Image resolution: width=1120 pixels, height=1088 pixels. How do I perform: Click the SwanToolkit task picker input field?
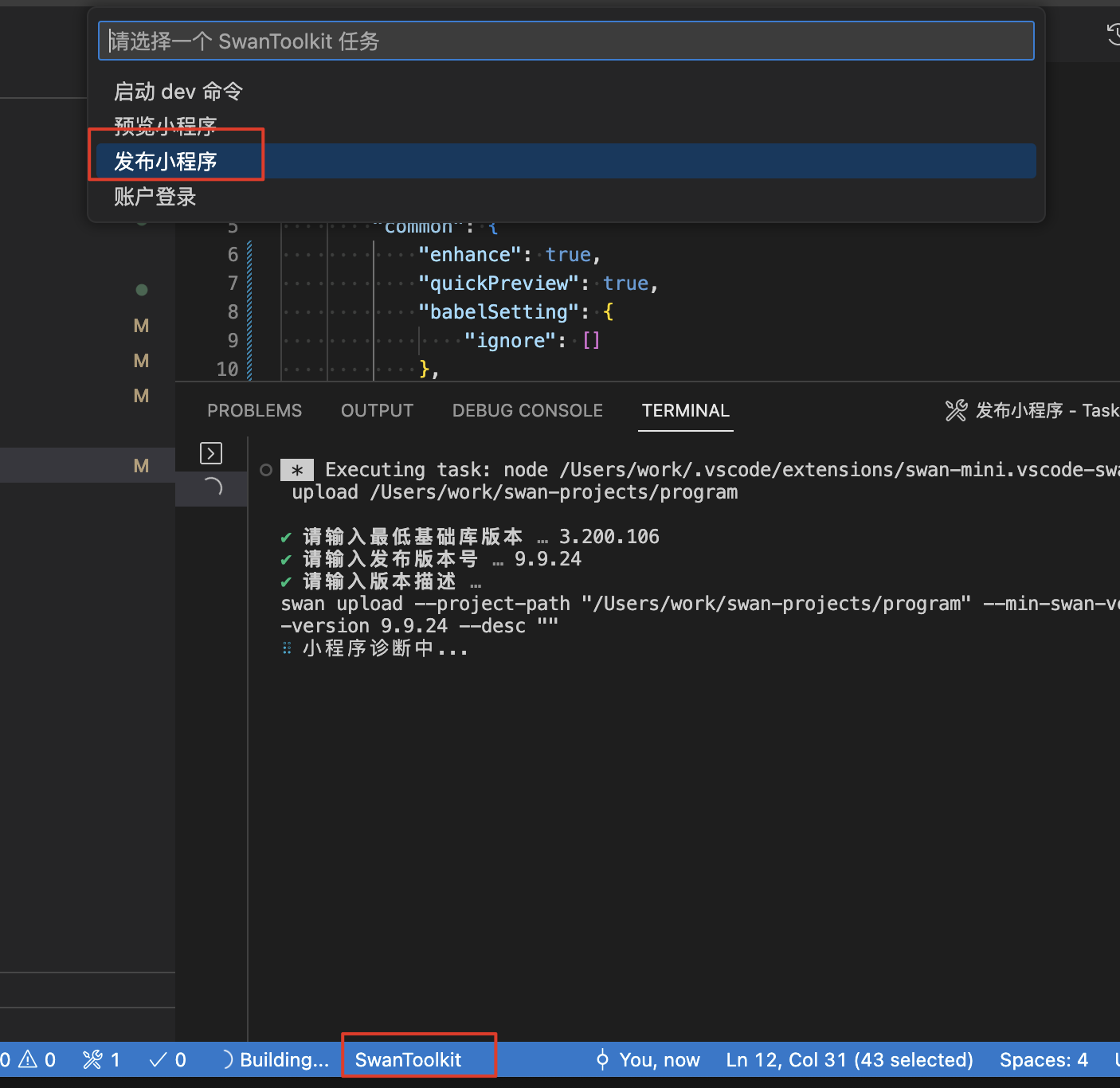[x=566, y=41]
